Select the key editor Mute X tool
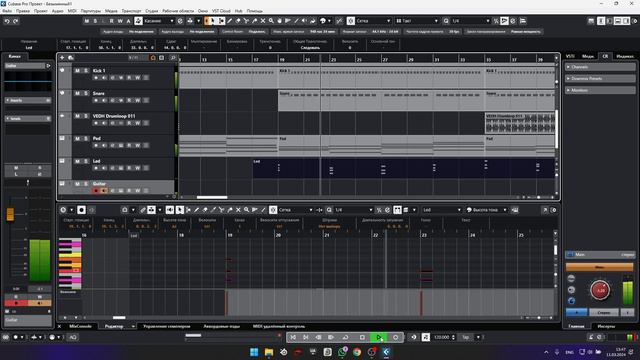 coord(238,210)
